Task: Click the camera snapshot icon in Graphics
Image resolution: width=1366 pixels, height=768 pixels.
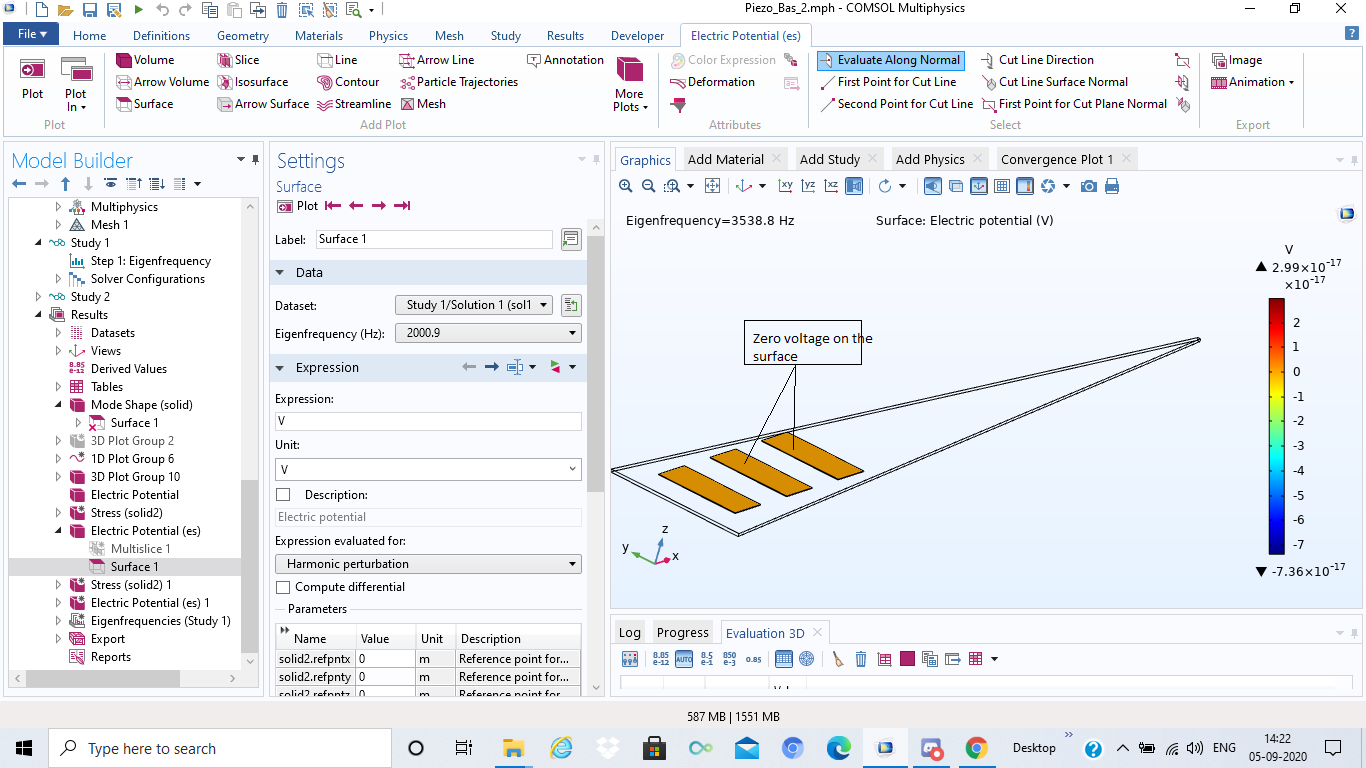Action: (x=1089, y=186)
